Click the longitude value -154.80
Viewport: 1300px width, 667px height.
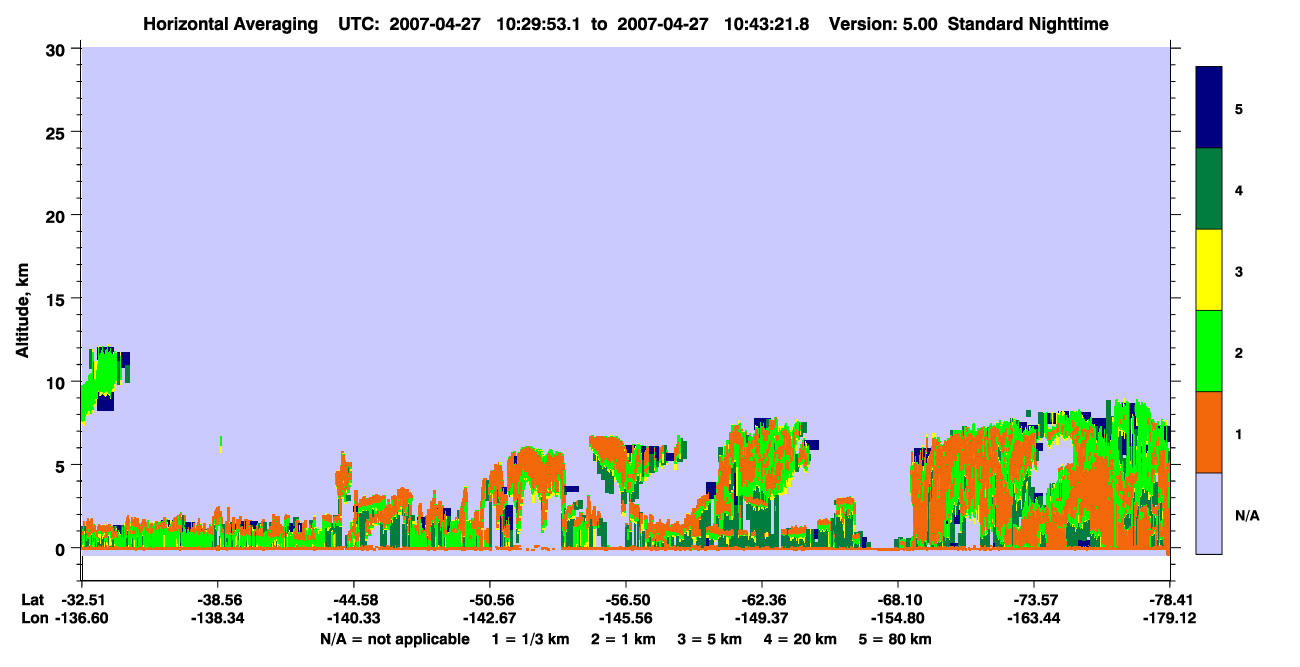click(897, 618)
